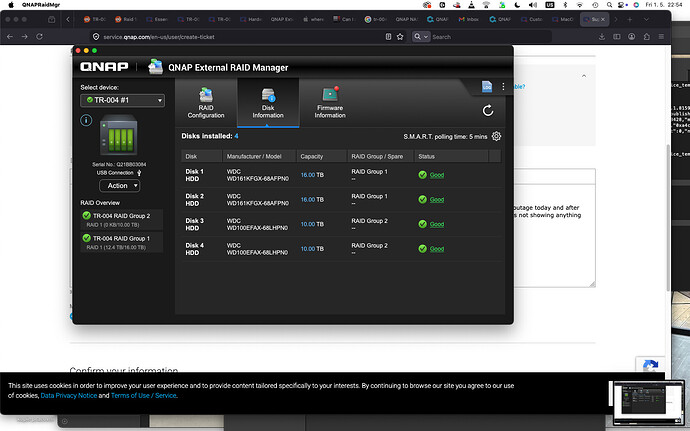Image resolution: width=690 pixels, height=431 pixels.
Task: Open the Disk Information tab
Action: (x=268, y=103)
